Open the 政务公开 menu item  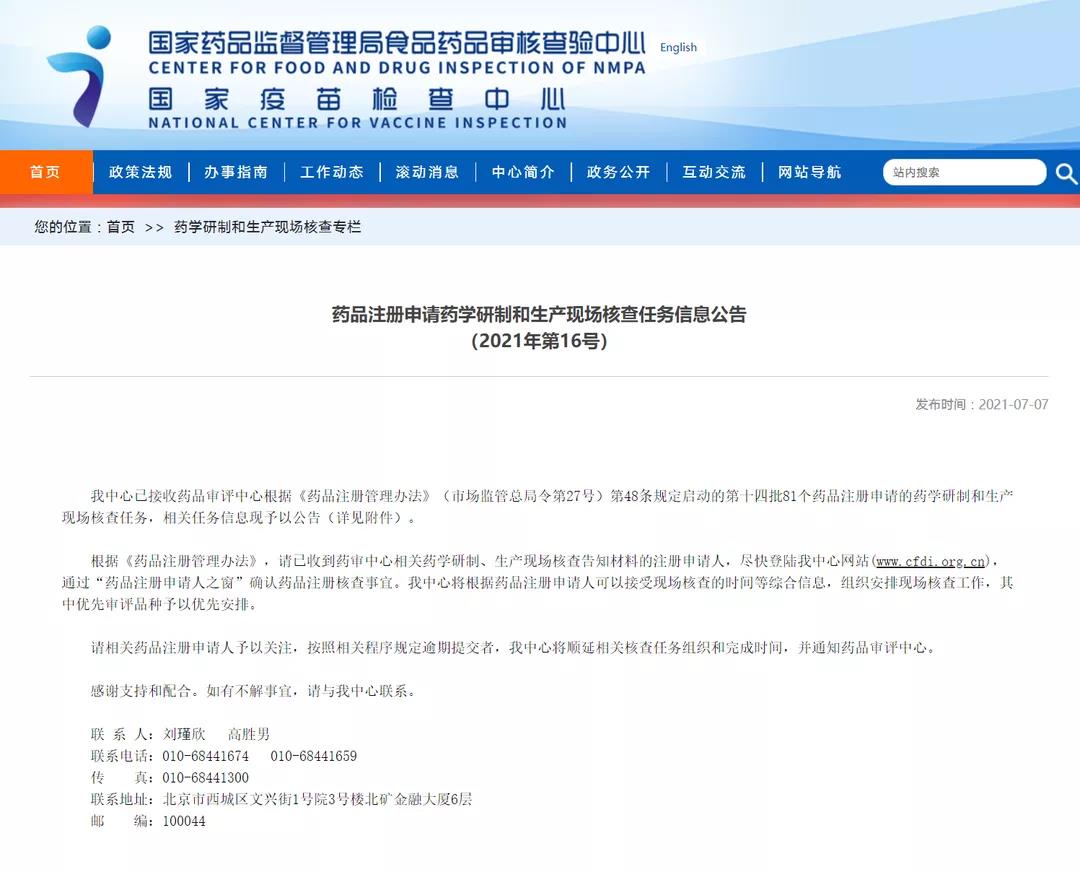coord(618,172)
